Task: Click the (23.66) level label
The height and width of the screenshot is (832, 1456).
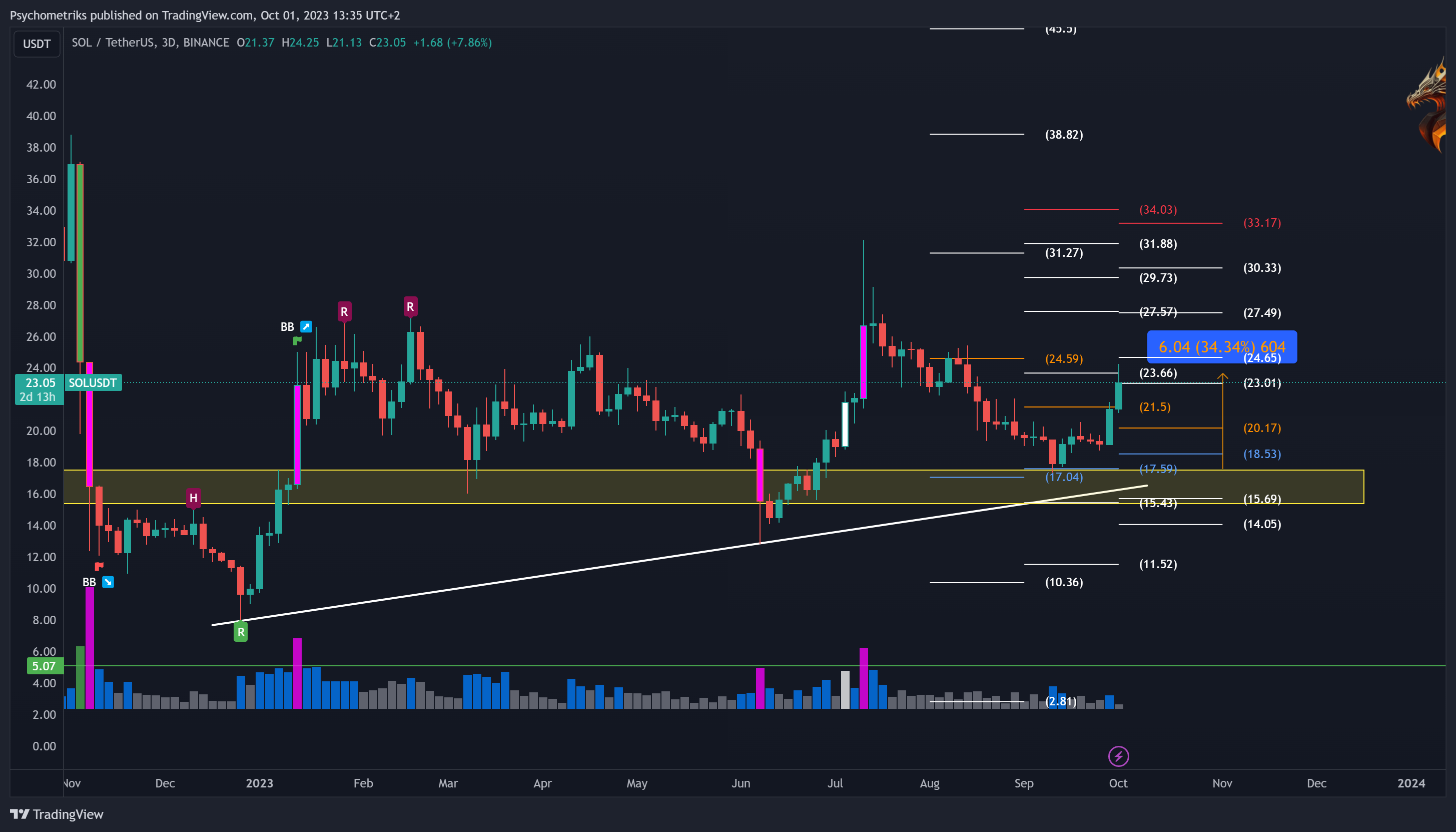Action: [1158, 373]
